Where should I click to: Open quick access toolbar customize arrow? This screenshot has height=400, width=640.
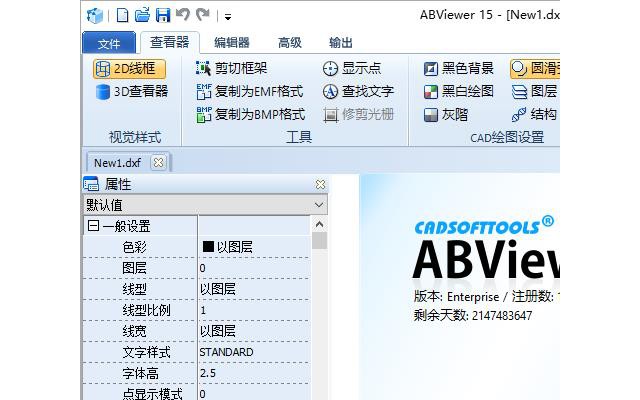[x=228, y=17]
